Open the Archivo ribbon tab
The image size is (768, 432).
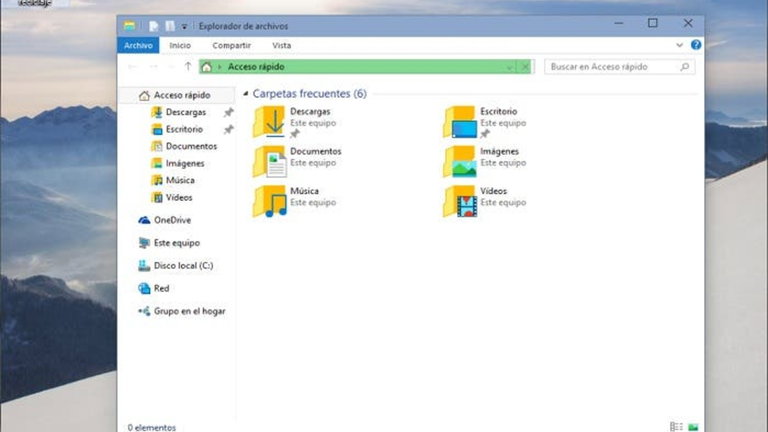[x=138, y=45]
